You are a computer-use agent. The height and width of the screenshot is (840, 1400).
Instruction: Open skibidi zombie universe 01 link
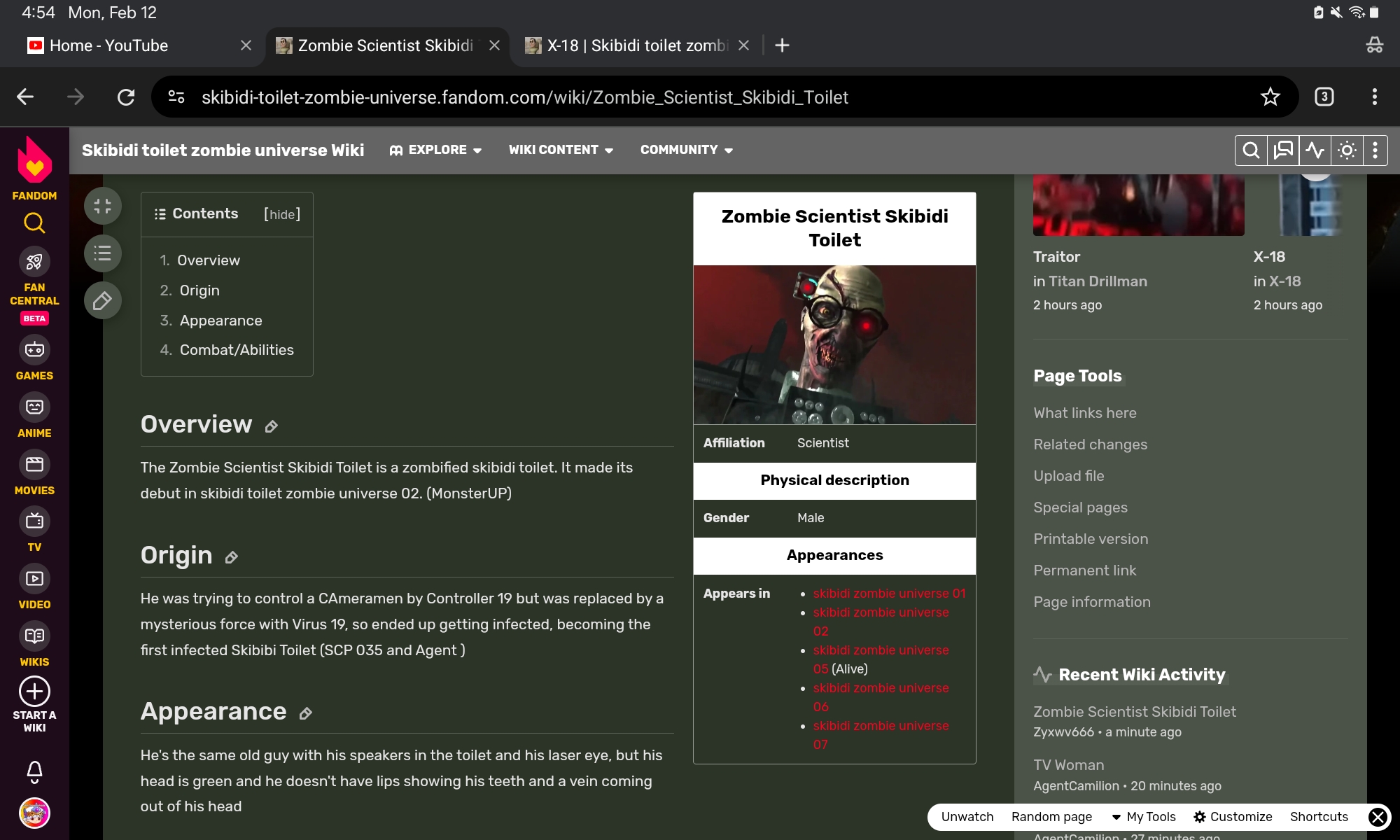coord(889,594)
